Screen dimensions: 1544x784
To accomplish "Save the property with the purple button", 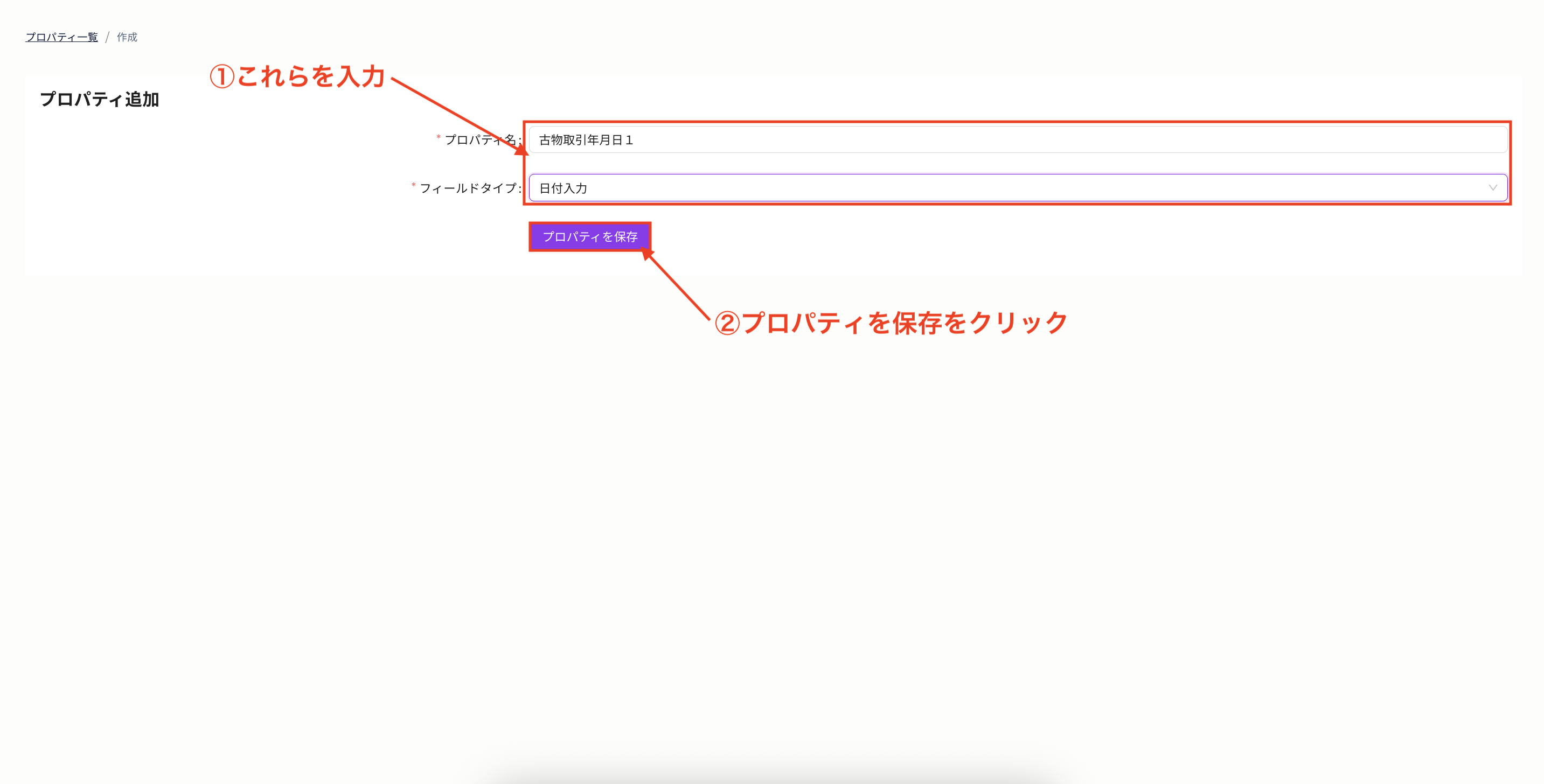I will coord(590,237).
